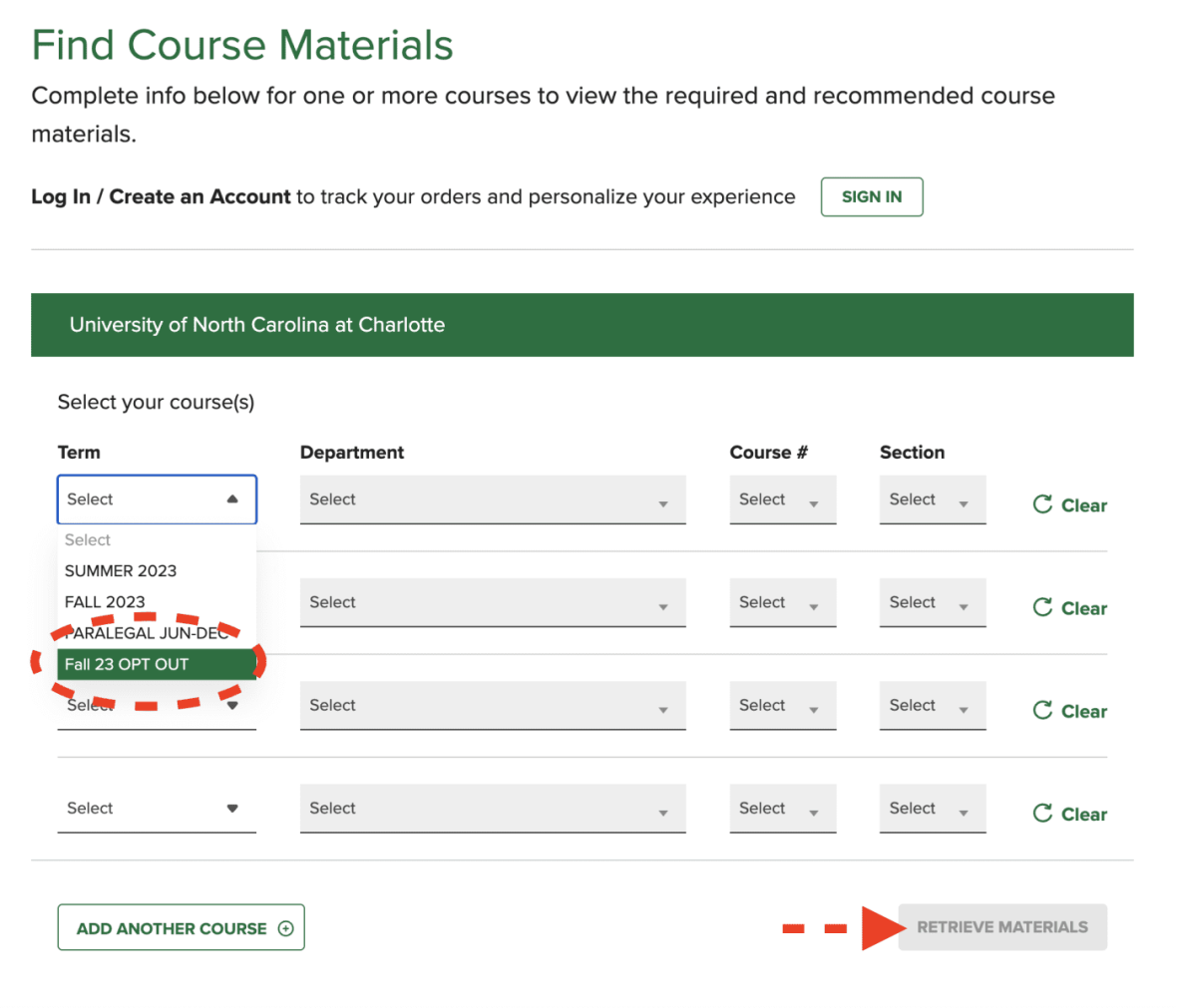This screenshot has width=1177, height=1008.
Task: Click the plus icon on Add Another Course
Action: [x=285, y=928]
